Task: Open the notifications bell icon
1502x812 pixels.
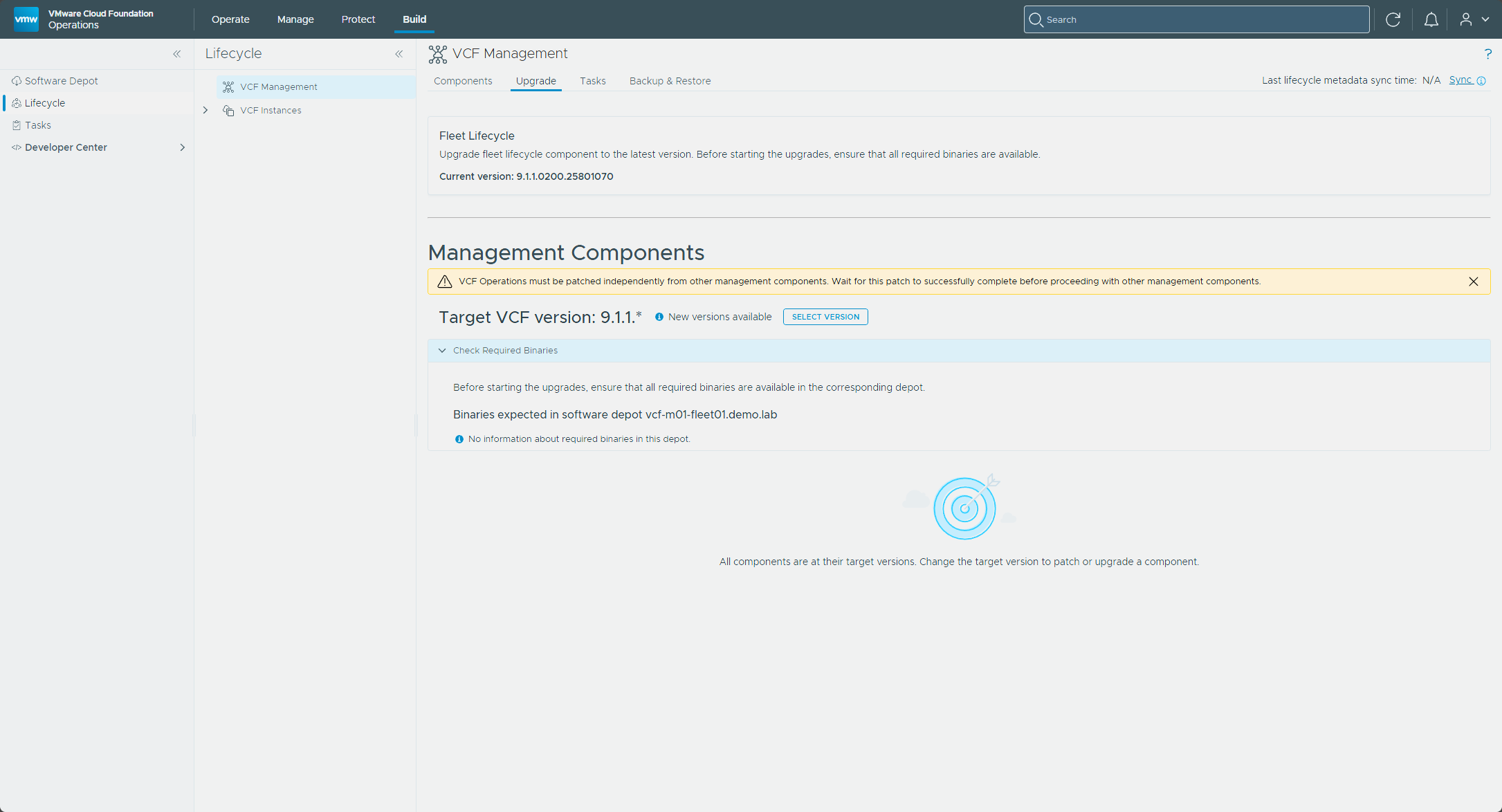Action: (x=1431, y=19)
